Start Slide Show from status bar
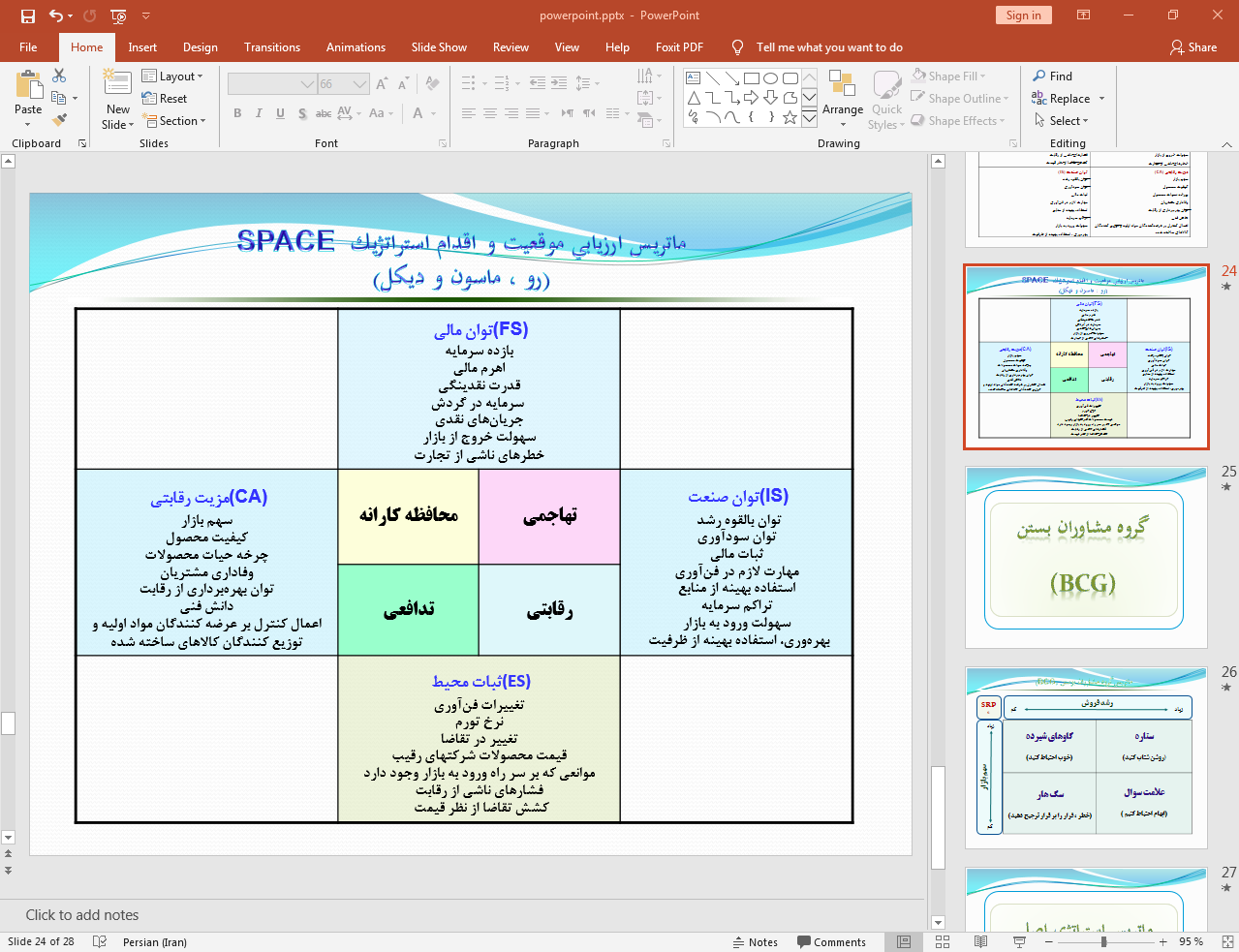 tap(1019, 941)
